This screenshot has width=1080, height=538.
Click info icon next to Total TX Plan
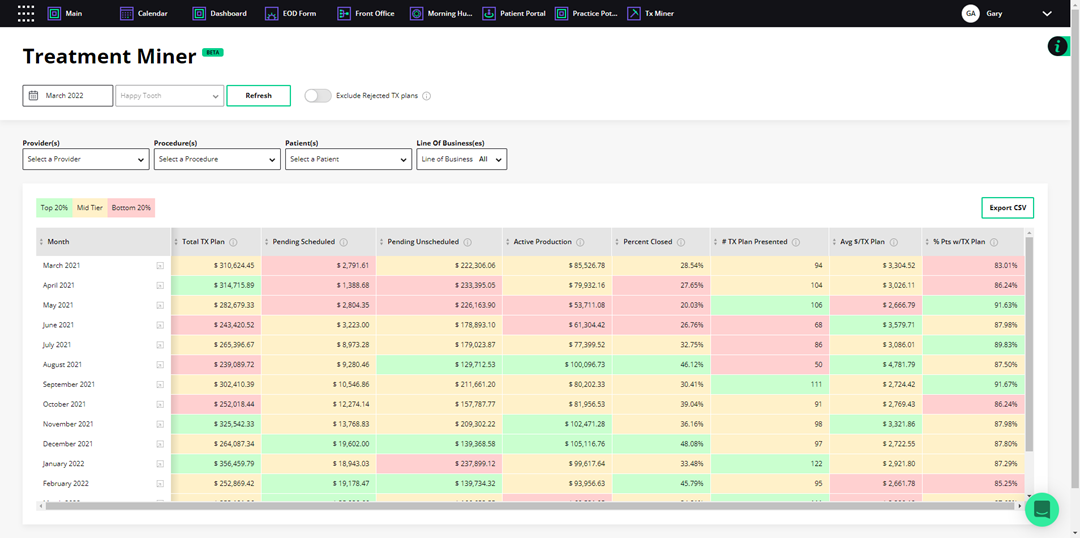click(x=233, y=242)
